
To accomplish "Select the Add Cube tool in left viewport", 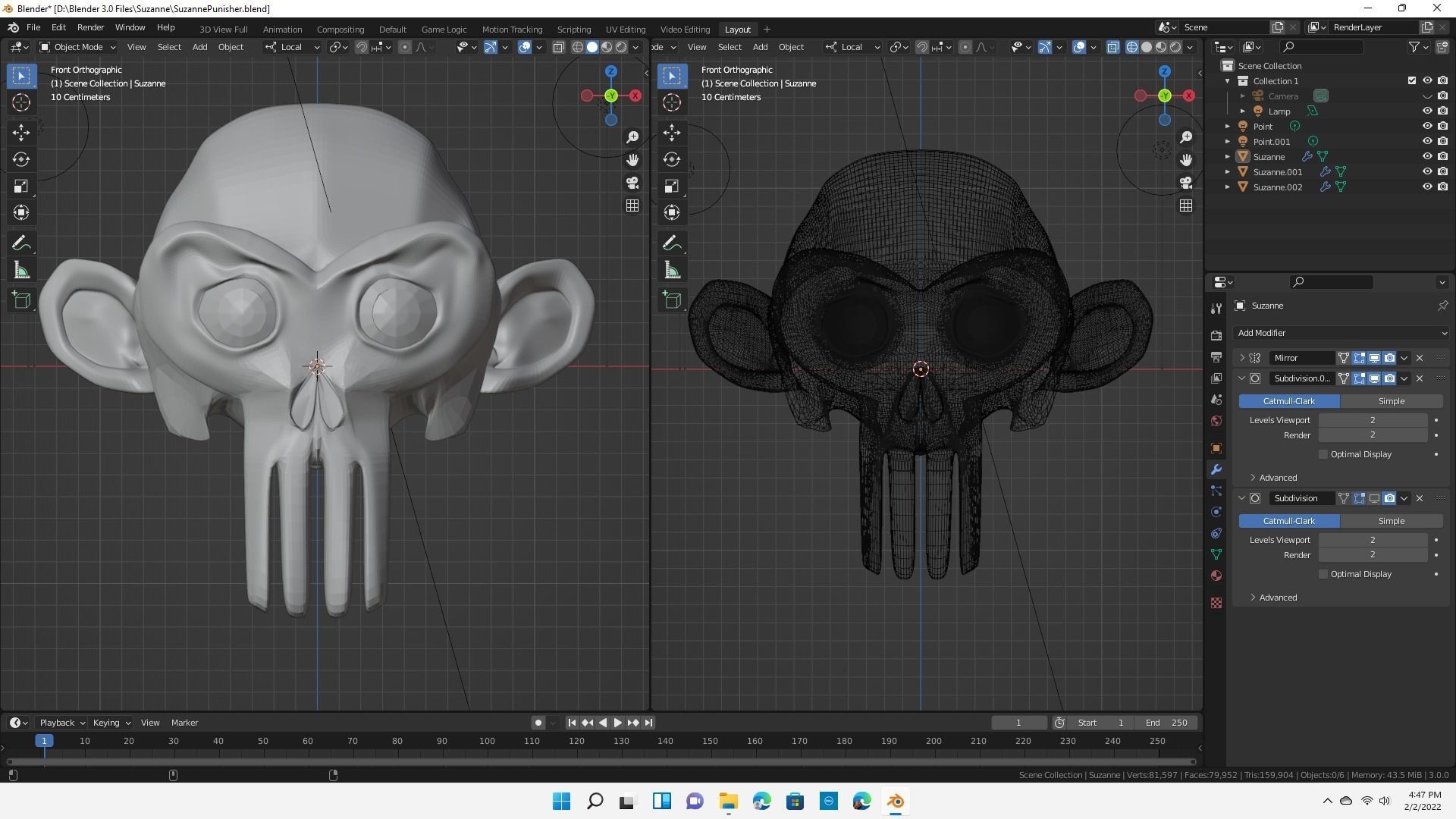I will click(x=21, y=300).
